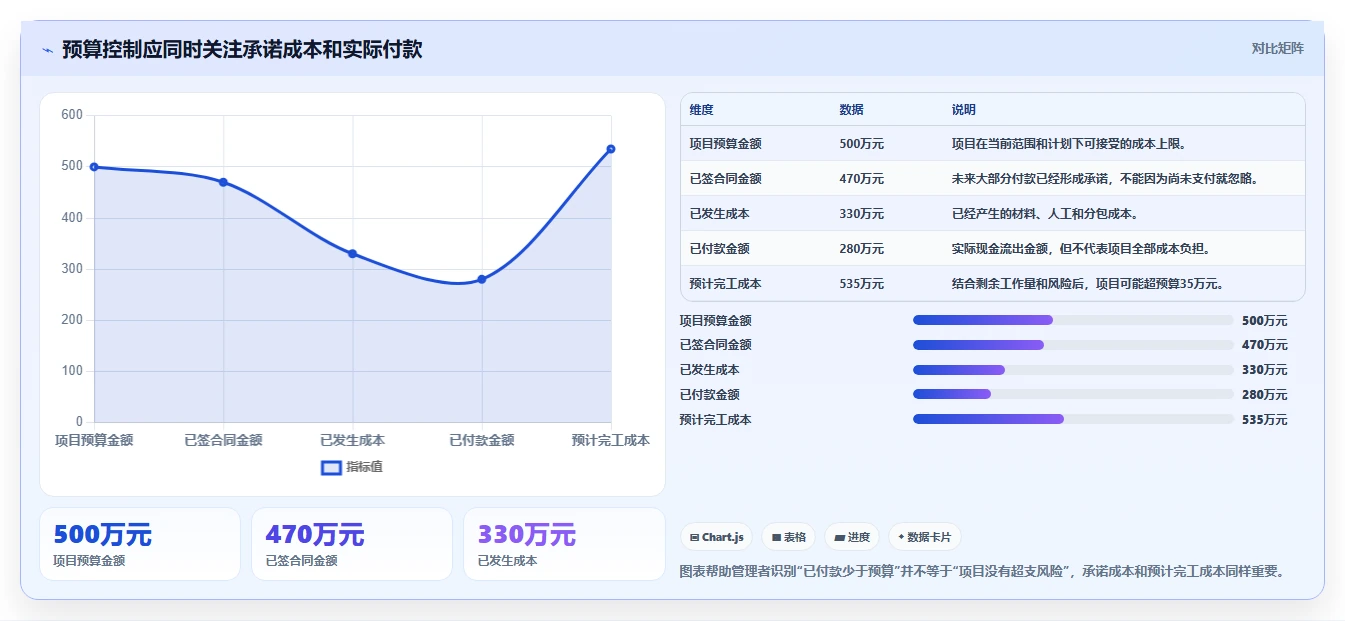Viewport: 1345px width, 621px height.
Task: Click table cell 已签合同金额
Action: coord(725,179)
